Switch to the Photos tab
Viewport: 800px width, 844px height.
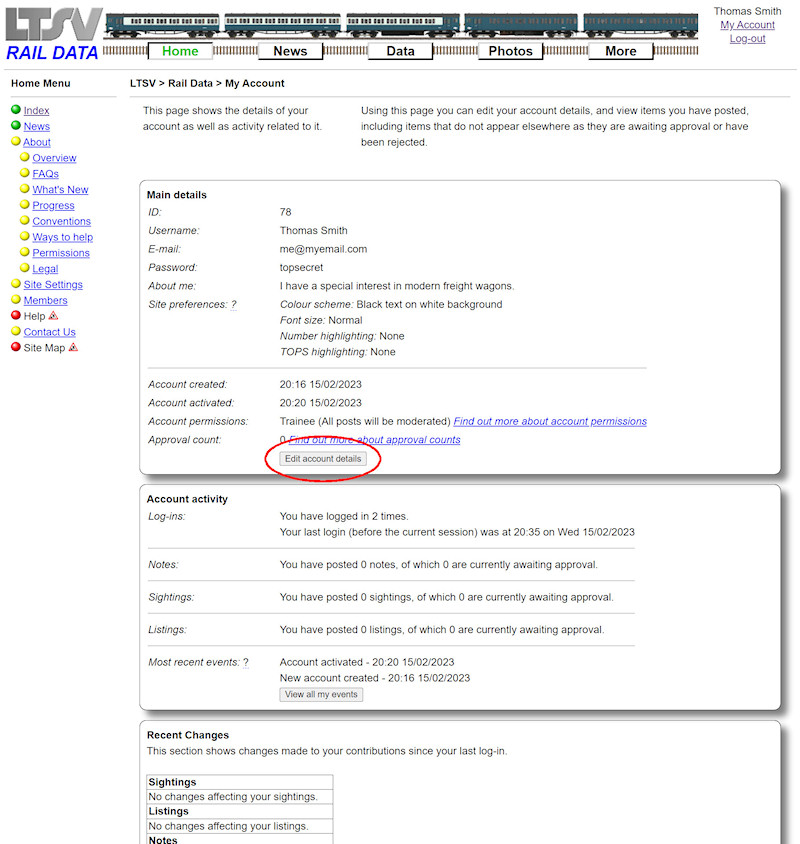point(510,50)
